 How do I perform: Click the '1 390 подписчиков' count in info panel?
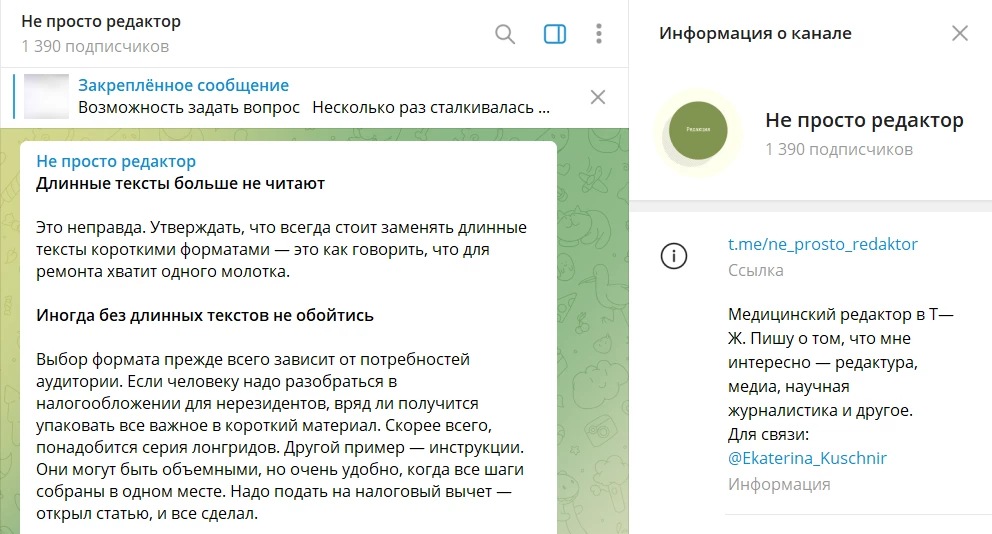click(x=839, y=150)
